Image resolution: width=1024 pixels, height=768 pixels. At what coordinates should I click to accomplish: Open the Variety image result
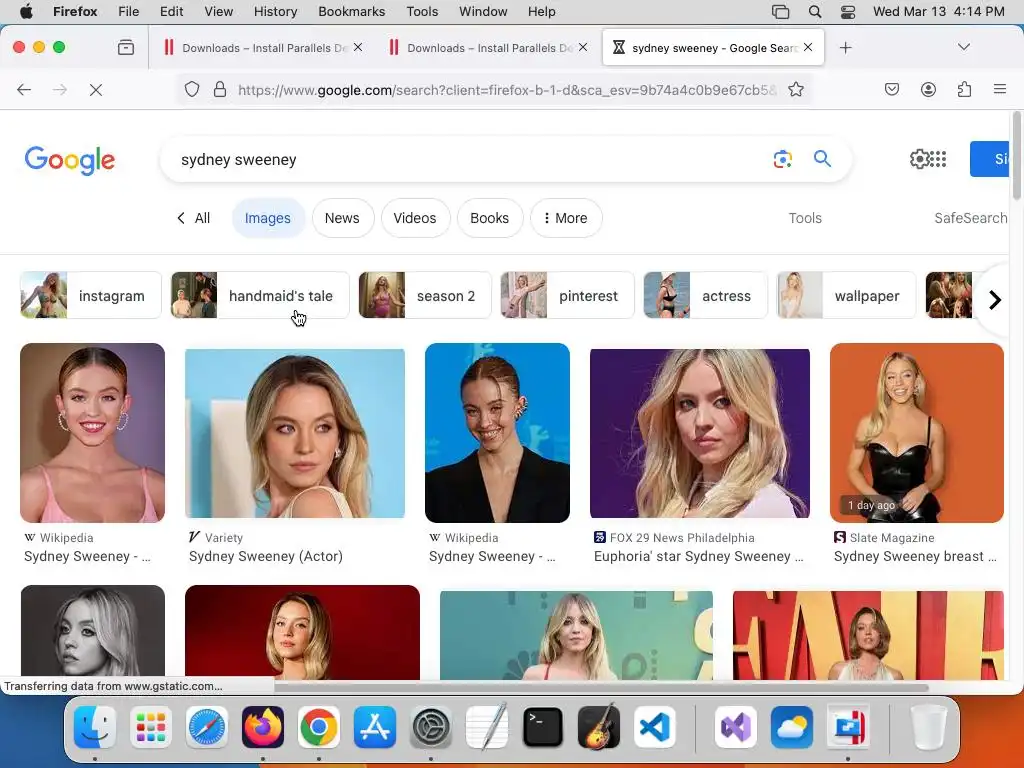(295, 434)
